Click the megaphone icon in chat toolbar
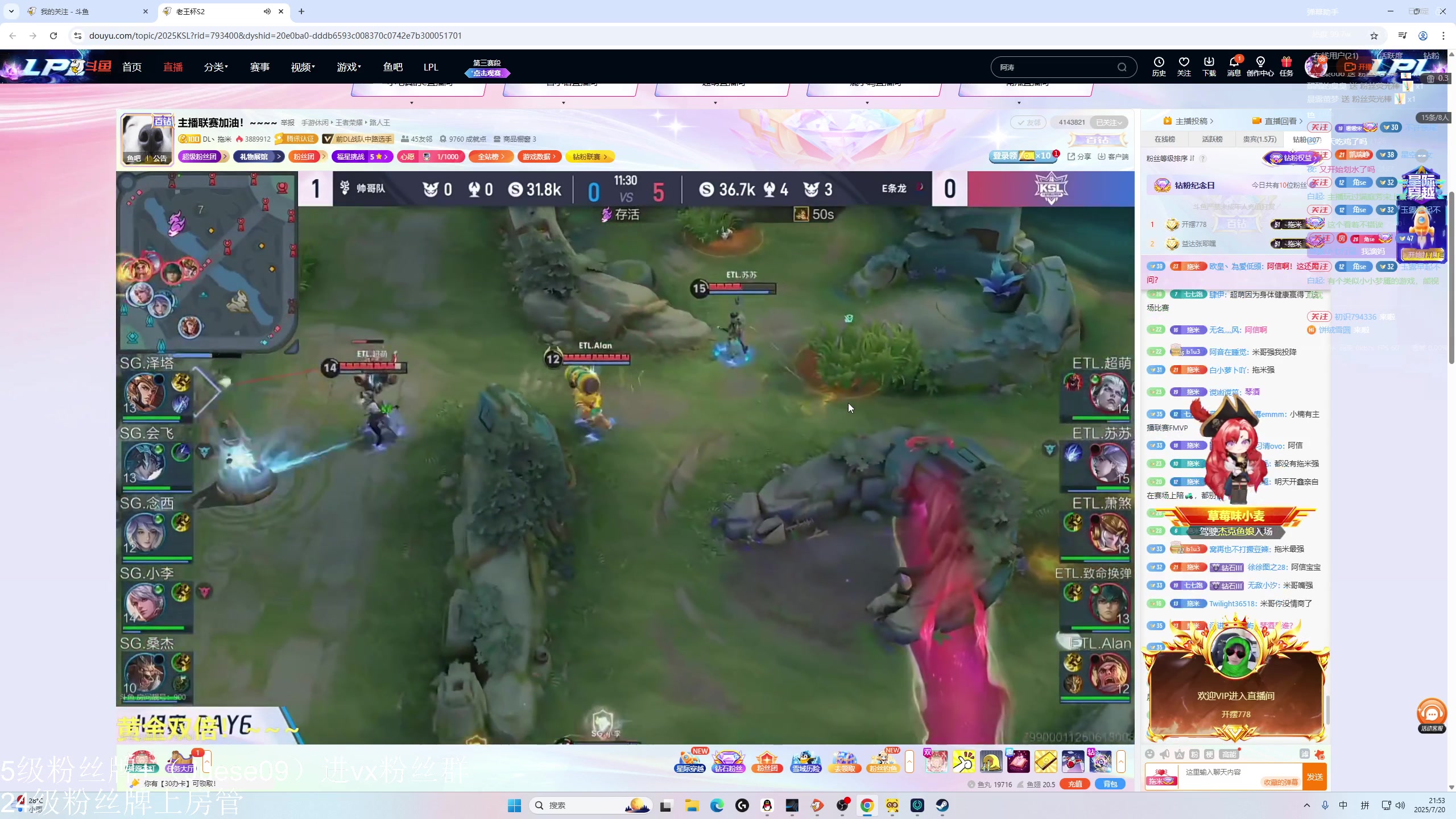 coord(1164,754)
